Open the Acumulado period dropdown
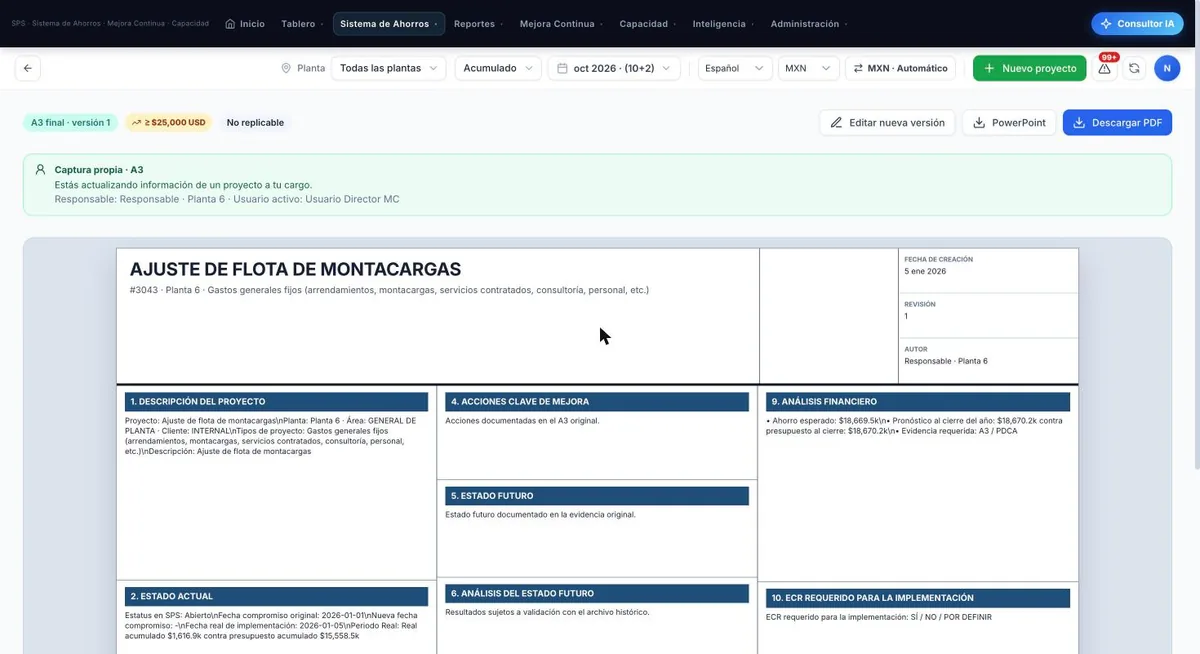This screenshot has height=654, width=1200. pyautogui.click(x=498, y=68)
